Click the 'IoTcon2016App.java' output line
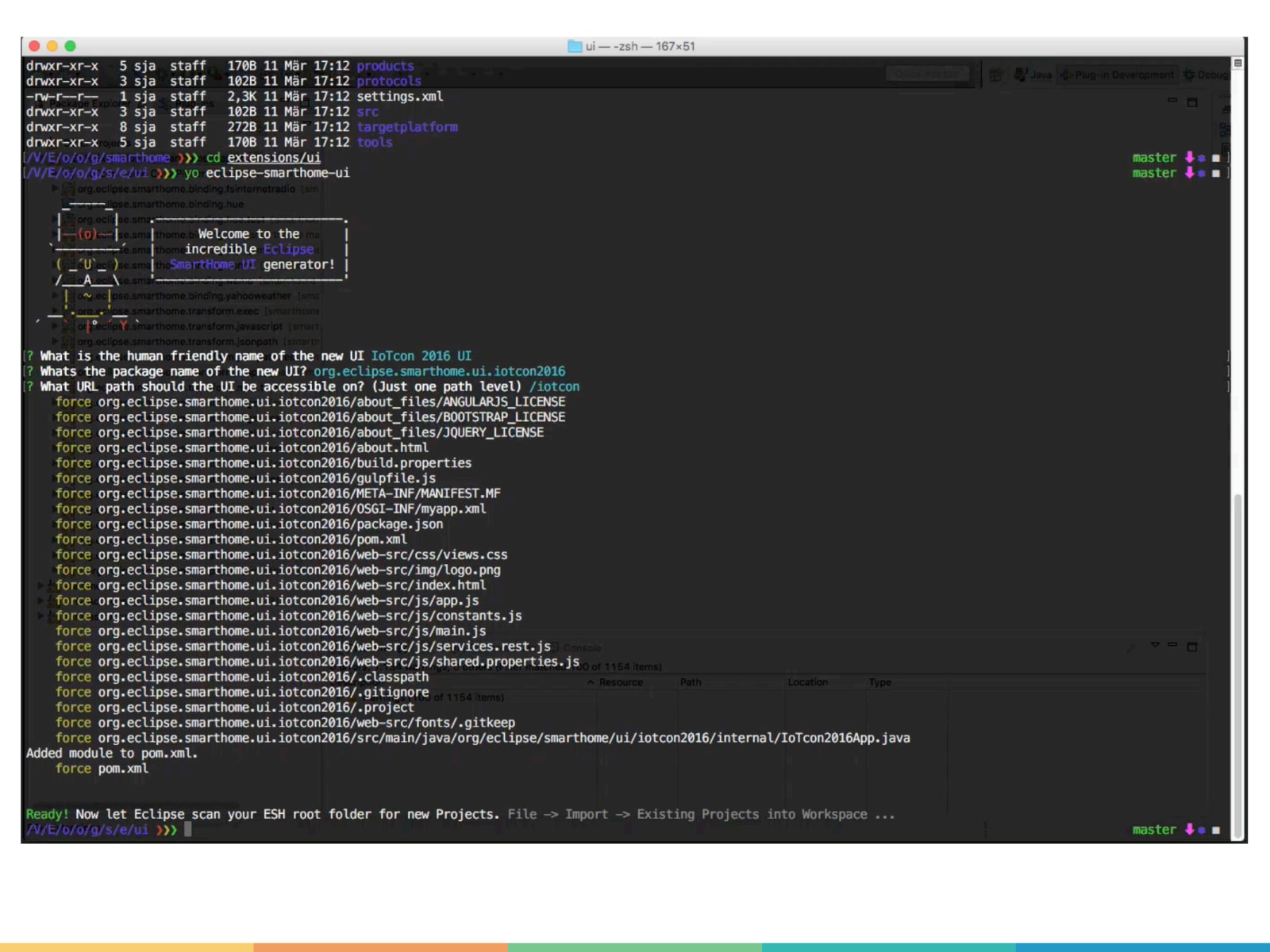The height and width of the screenshot is (952, 1270). 483,738
